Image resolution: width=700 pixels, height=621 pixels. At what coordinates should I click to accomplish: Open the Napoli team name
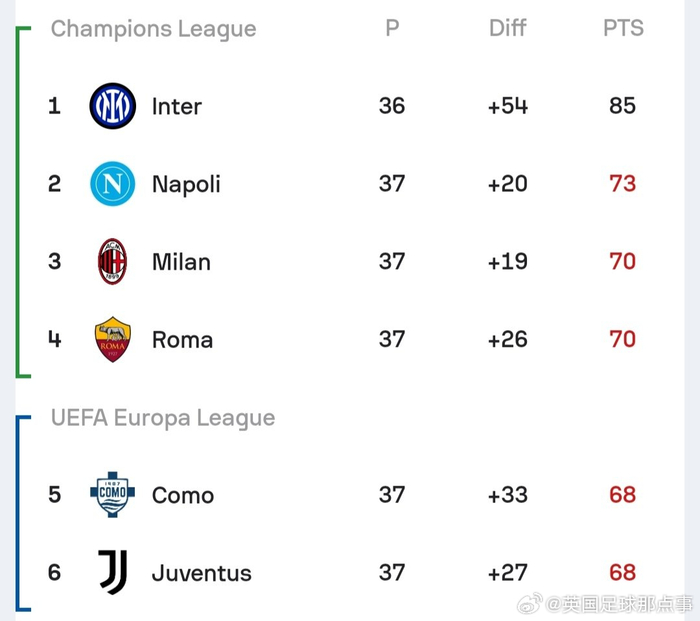(186, 184)
